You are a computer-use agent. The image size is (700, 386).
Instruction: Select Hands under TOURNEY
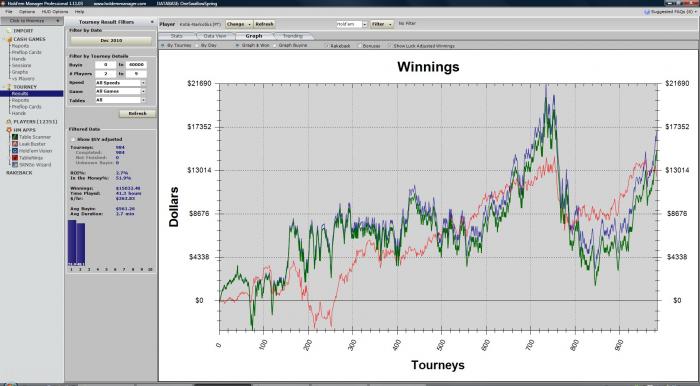click(x=19, y=113)
